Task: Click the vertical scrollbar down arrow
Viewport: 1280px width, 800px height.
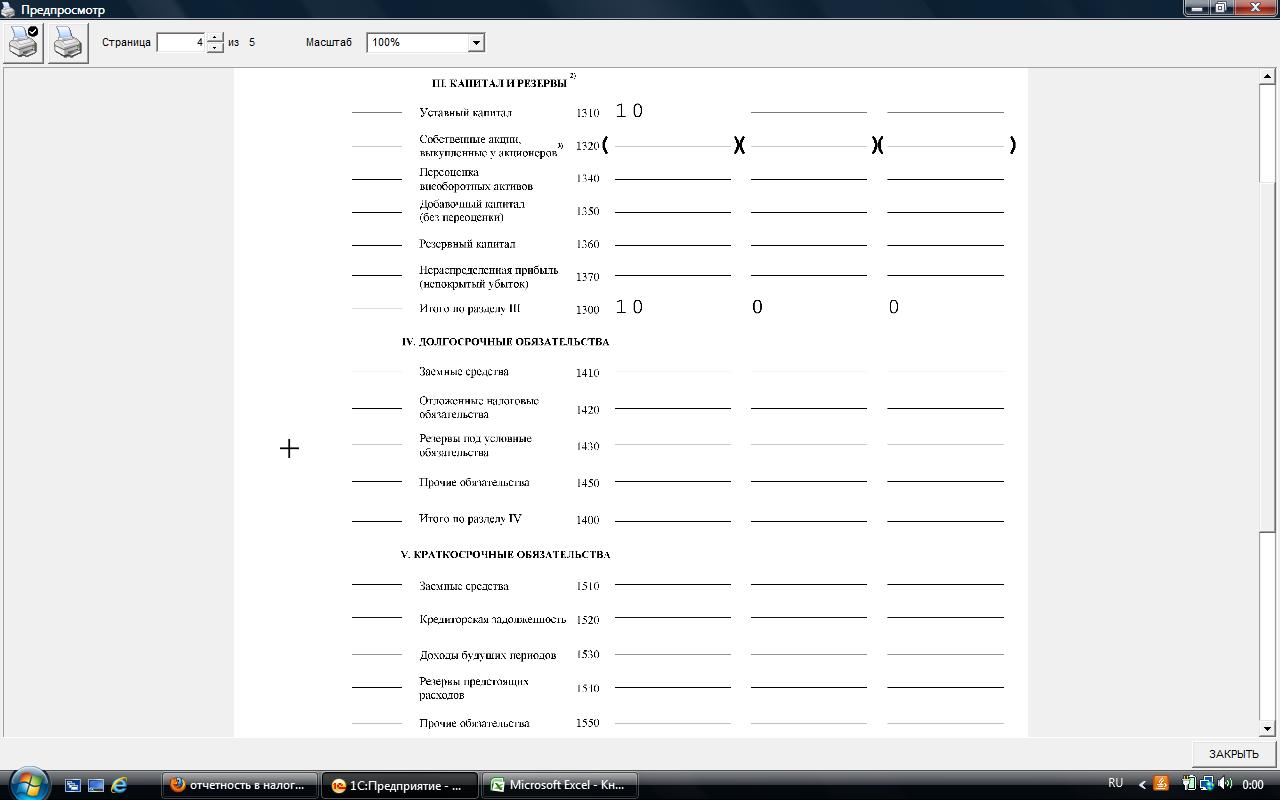Action: [1267, 728]
